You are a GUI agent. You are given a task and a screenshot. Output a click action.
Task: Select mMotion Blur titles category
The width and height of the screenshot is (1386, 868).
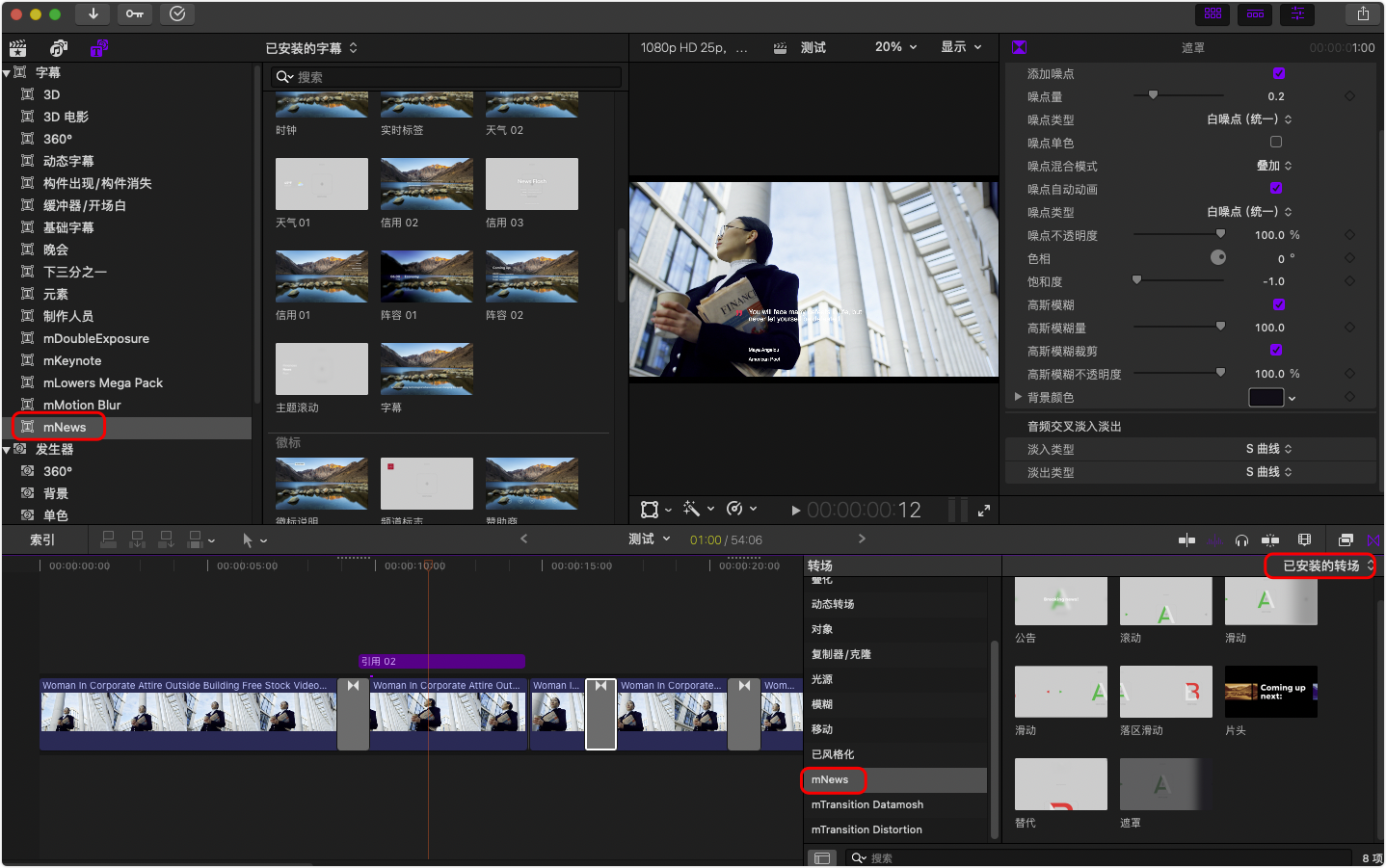pos(82,405)
